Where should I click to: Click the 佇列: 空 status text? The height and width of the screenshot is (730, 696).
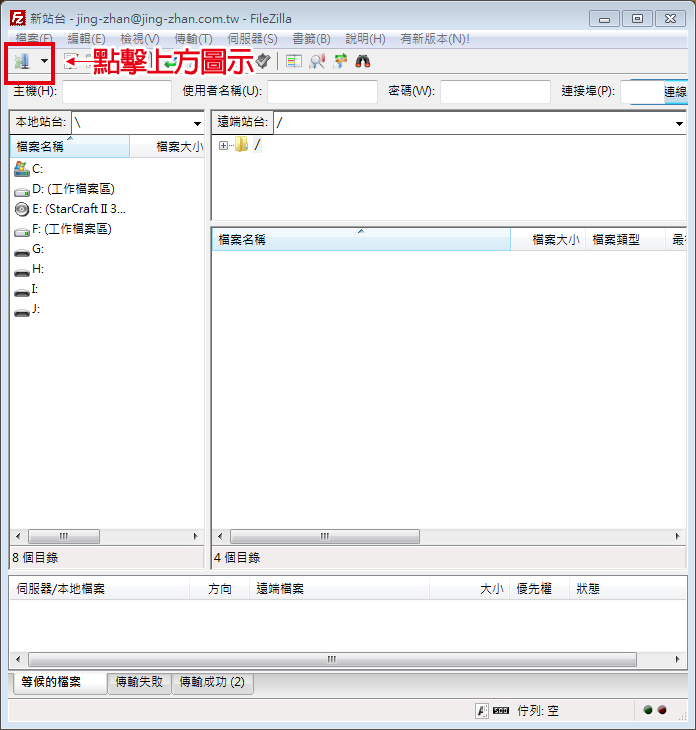pyautogui.click(x=538, y=711)
